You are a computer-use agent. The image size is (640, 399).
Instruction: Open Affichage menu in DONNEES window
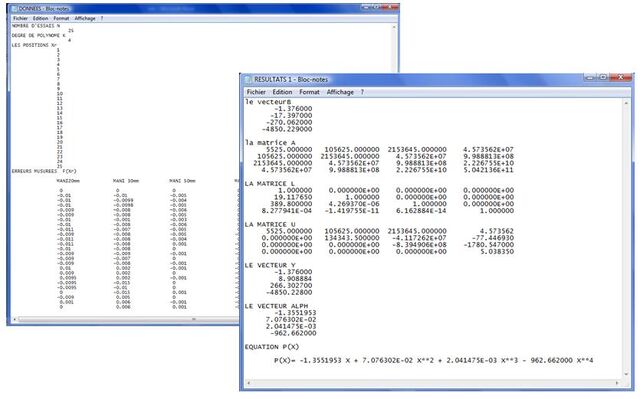tap(85, 18)
